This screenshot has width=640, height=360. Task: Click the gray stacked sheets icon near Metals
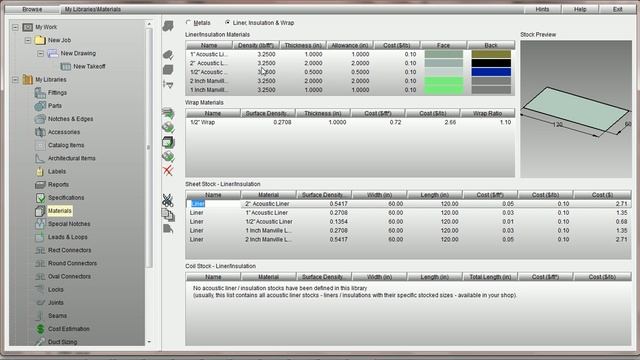(x=168, y=26)
